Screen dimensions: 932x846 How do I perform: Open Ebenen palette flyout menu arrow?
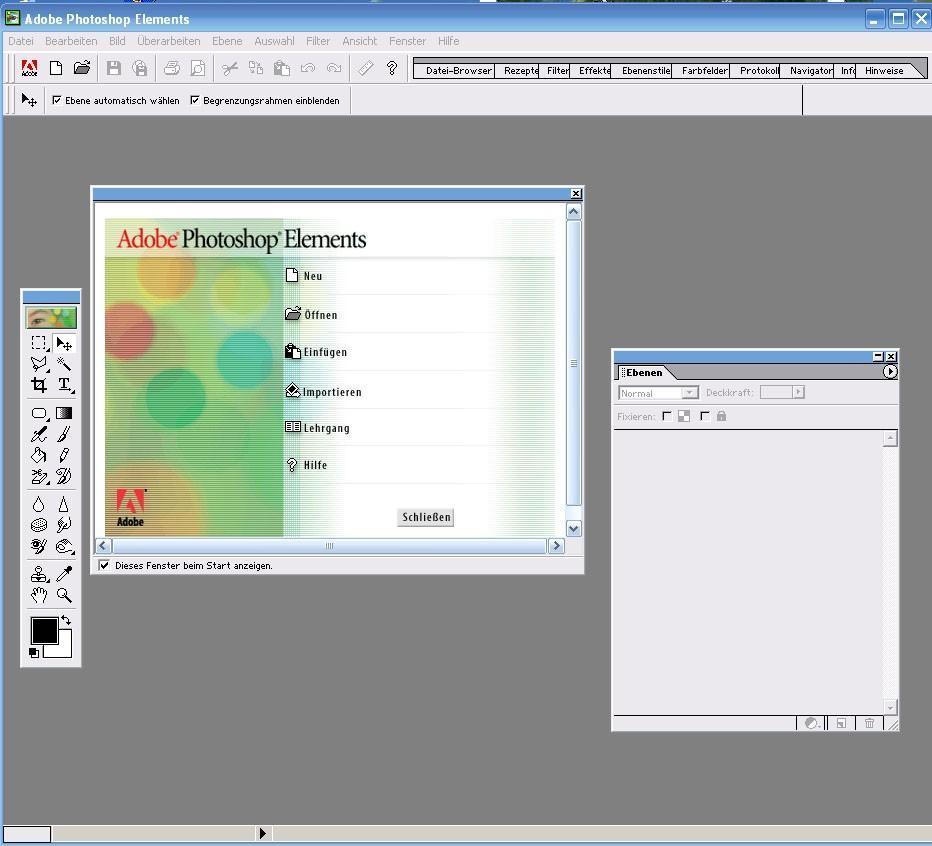tap(890, 372)
